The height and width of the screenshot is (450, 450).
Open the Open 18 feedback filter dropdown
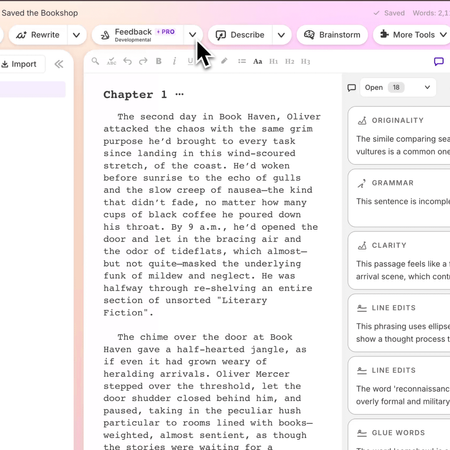coord(398,88)
